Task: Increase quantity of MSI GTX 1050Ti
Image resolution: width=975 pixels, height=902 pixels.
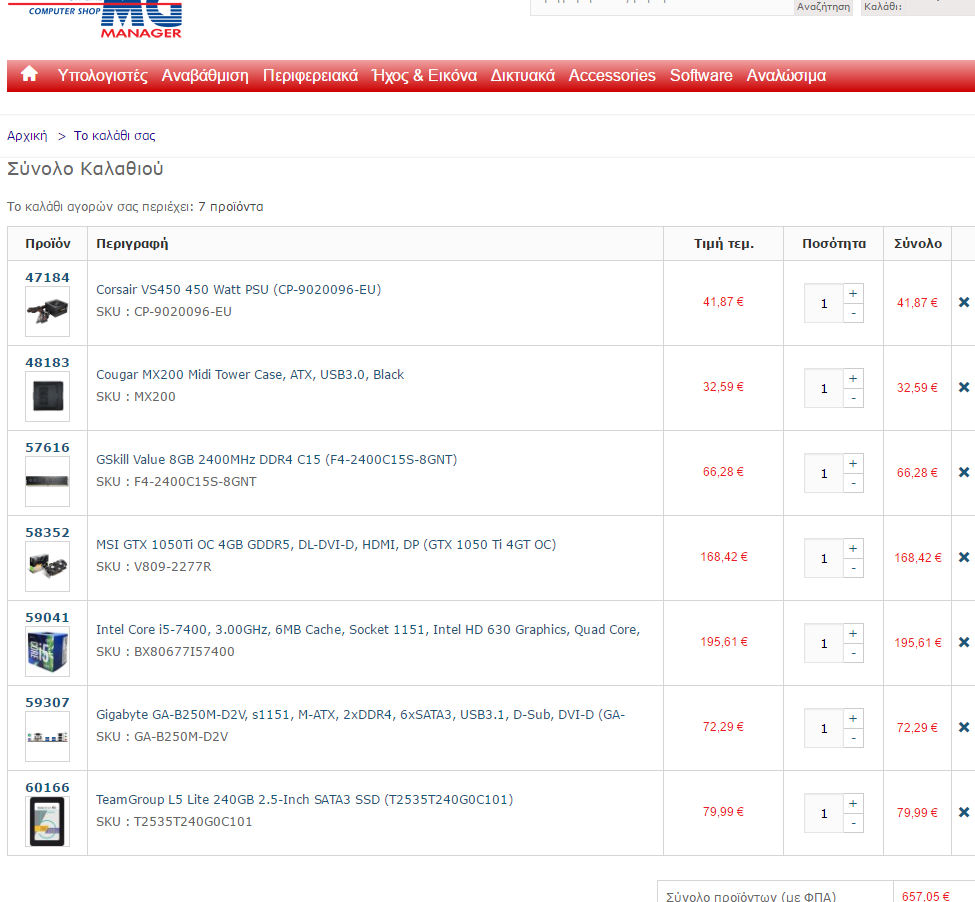Action: click(x=853, y=548)
